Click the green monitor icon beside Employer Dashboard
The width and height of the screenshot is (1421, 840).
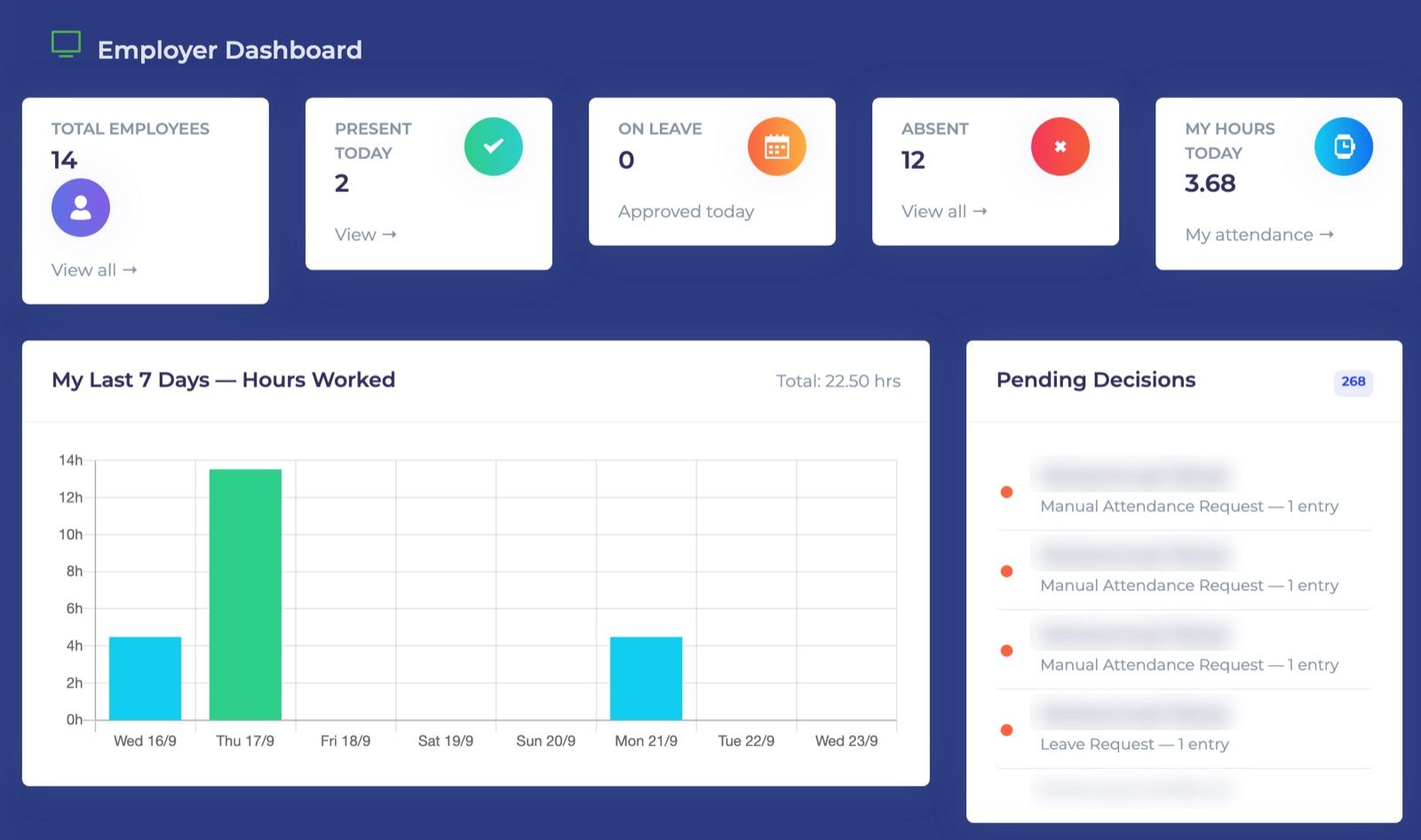pos(66,44)
